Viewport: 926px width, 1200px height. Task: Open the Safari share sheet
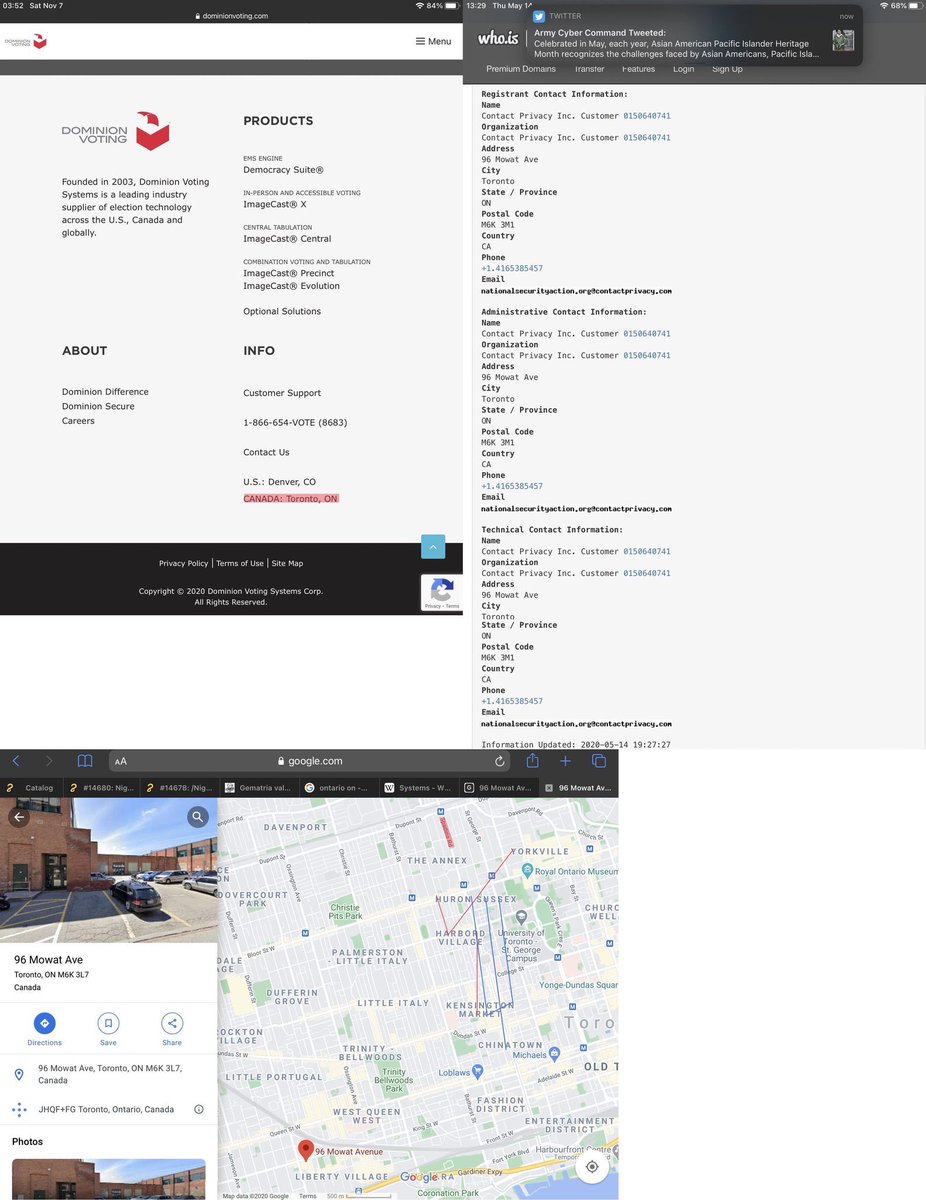[x=533, y=760]
